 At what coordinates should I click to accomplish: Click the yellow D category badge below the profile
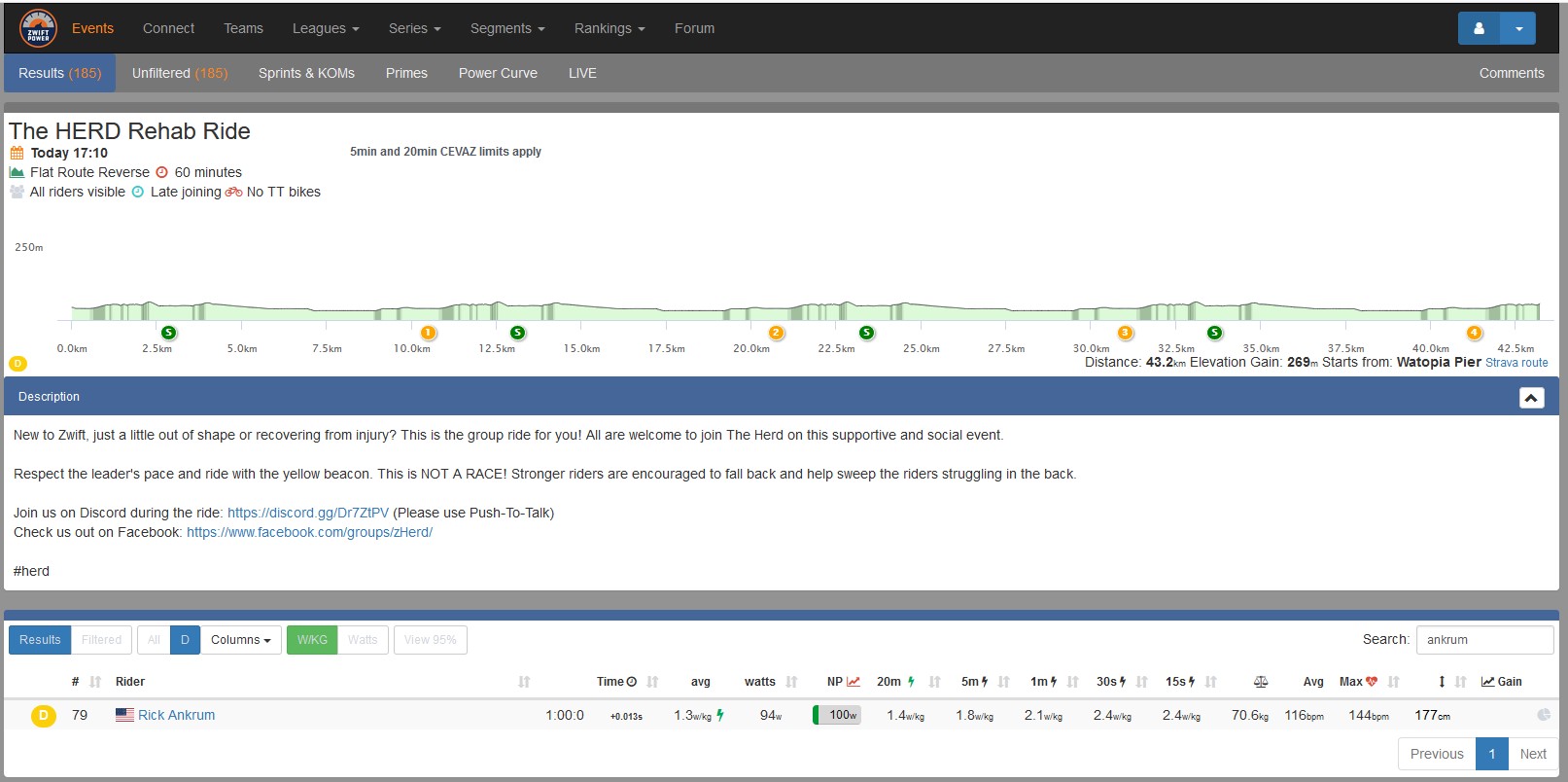point(17,364)
